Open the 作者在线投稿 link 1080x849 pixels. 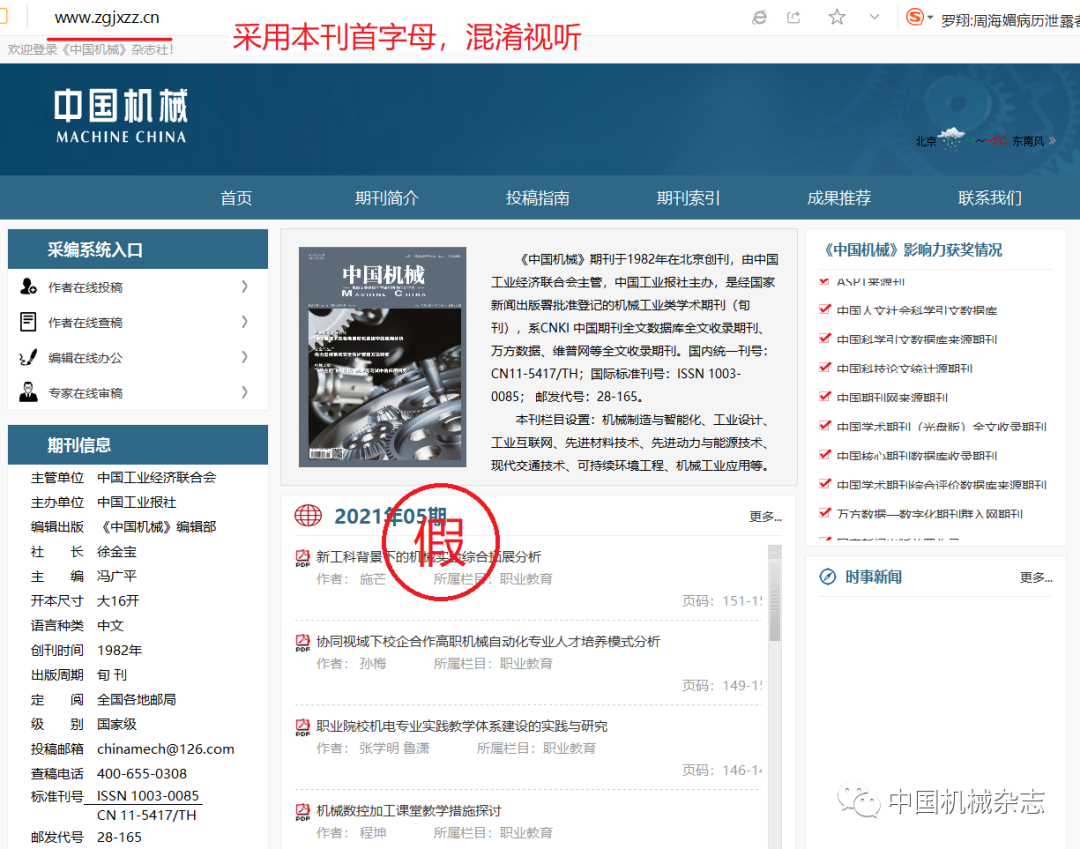(85, 287)
